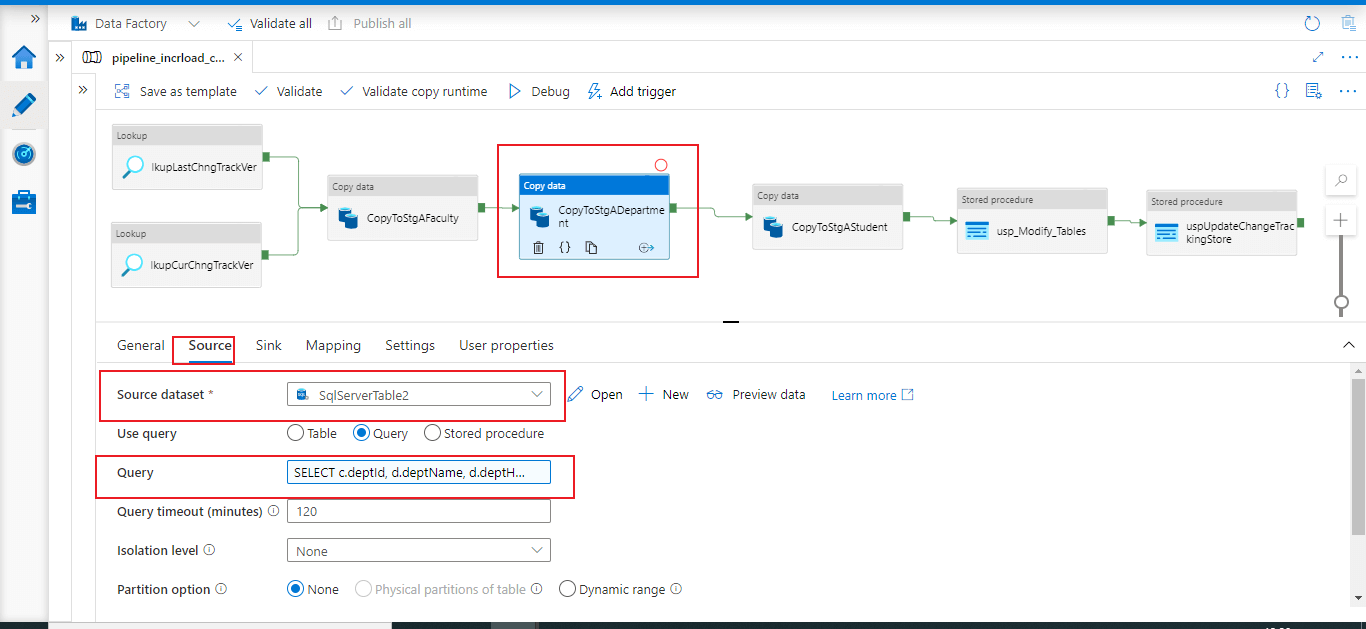Image resolution: width=1366 pixels, height=629 pixels.
Task: Collapse the properties panel with chevron
Action: [x=1348, y=345]
